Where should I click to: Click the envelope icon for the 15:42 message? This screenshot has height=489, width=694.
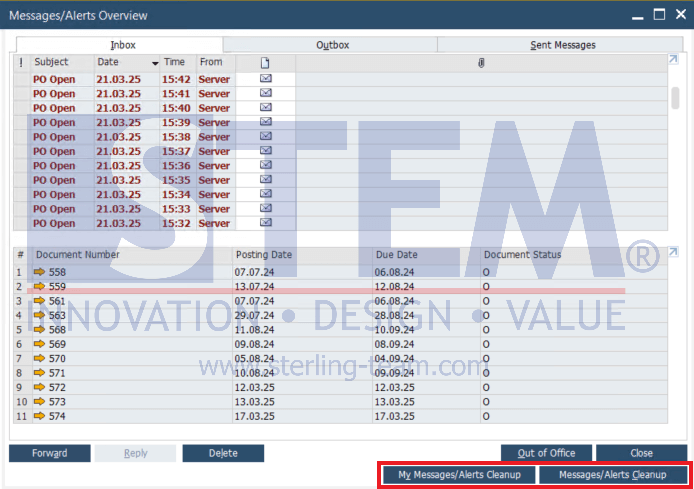265,79
